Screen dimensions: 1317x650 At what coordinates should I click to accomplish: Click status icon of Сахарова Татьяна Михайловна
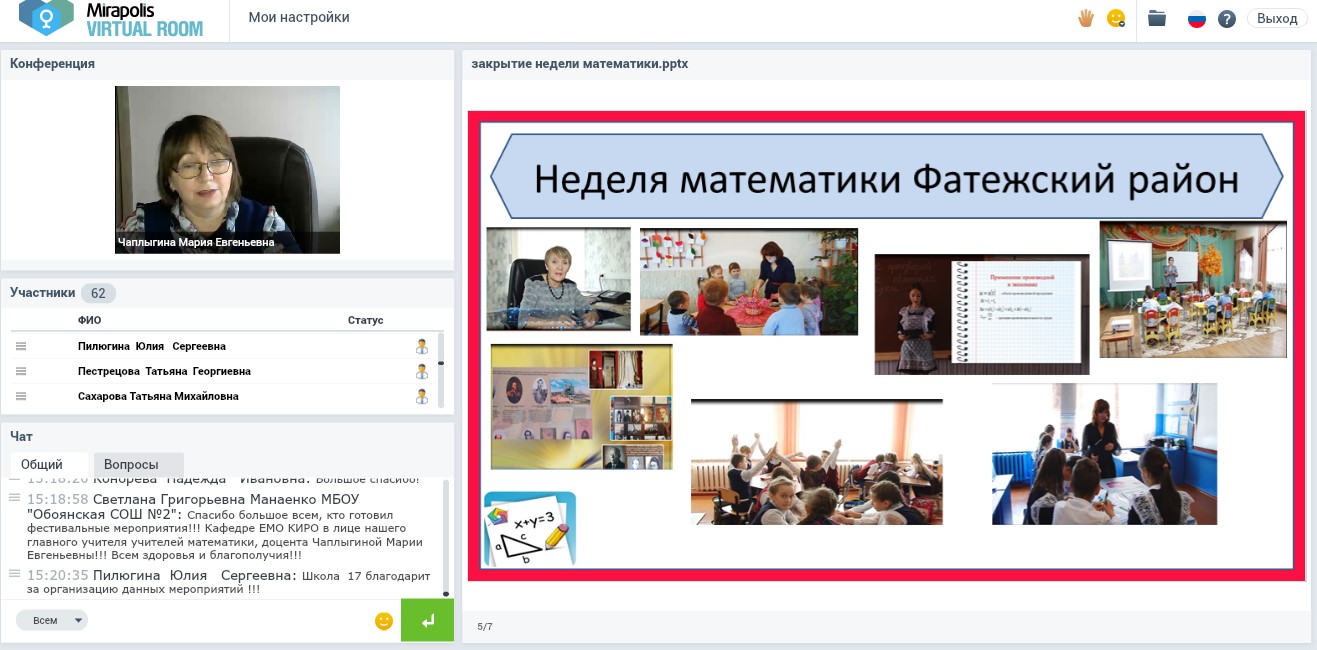422,396
